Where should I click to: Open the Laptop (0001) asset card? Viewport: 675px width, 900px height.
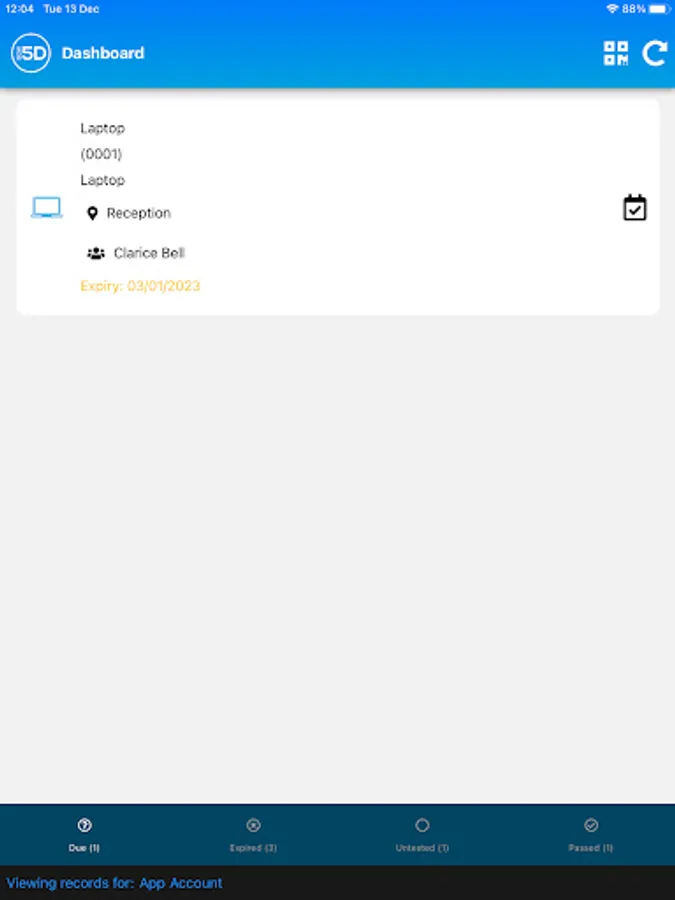338,207
